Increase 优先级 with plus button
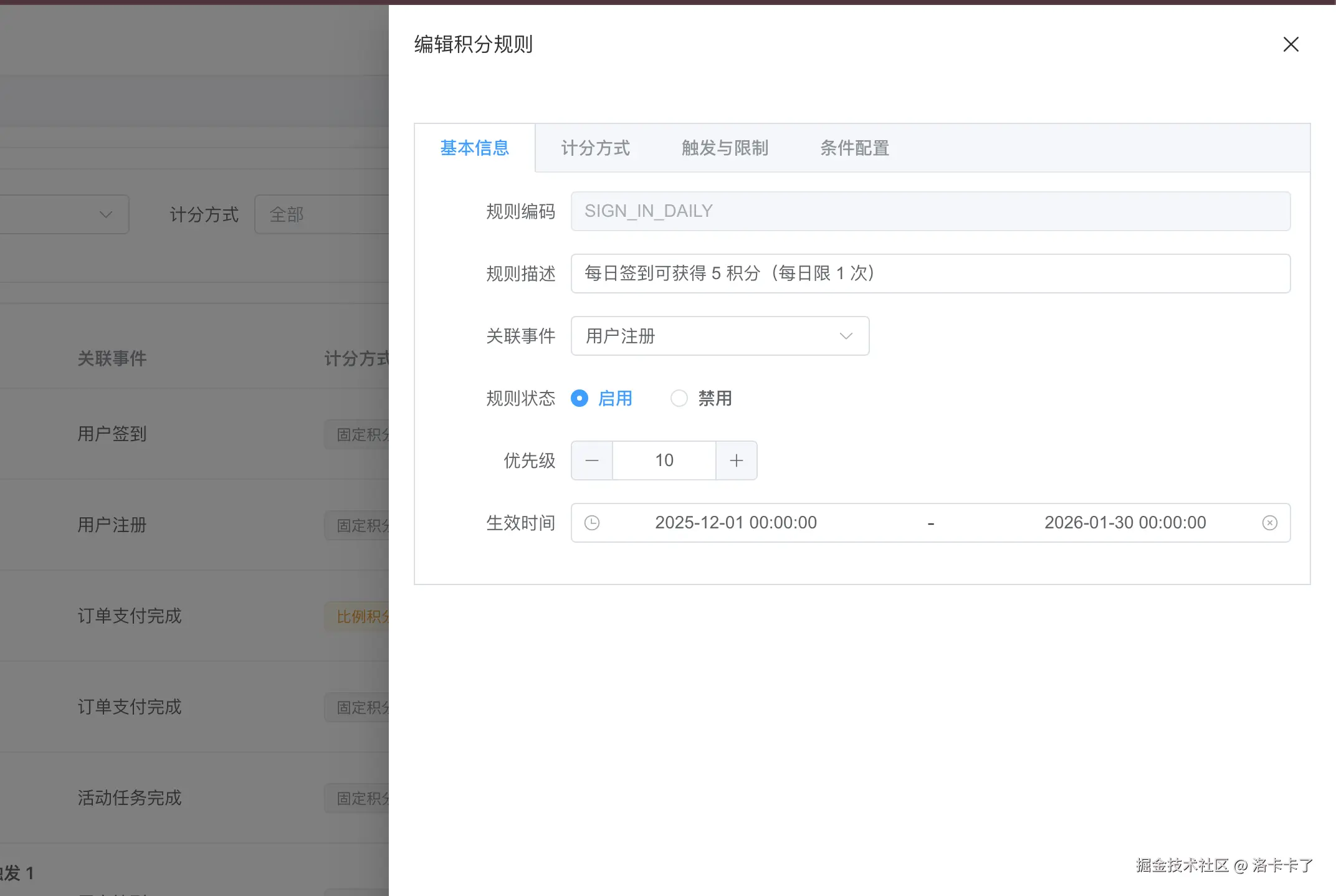 (x=736, y=460)
